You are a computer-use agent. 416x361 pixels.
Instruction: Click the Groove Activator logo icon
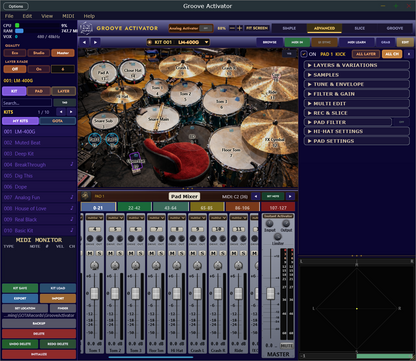click(86, 28)
